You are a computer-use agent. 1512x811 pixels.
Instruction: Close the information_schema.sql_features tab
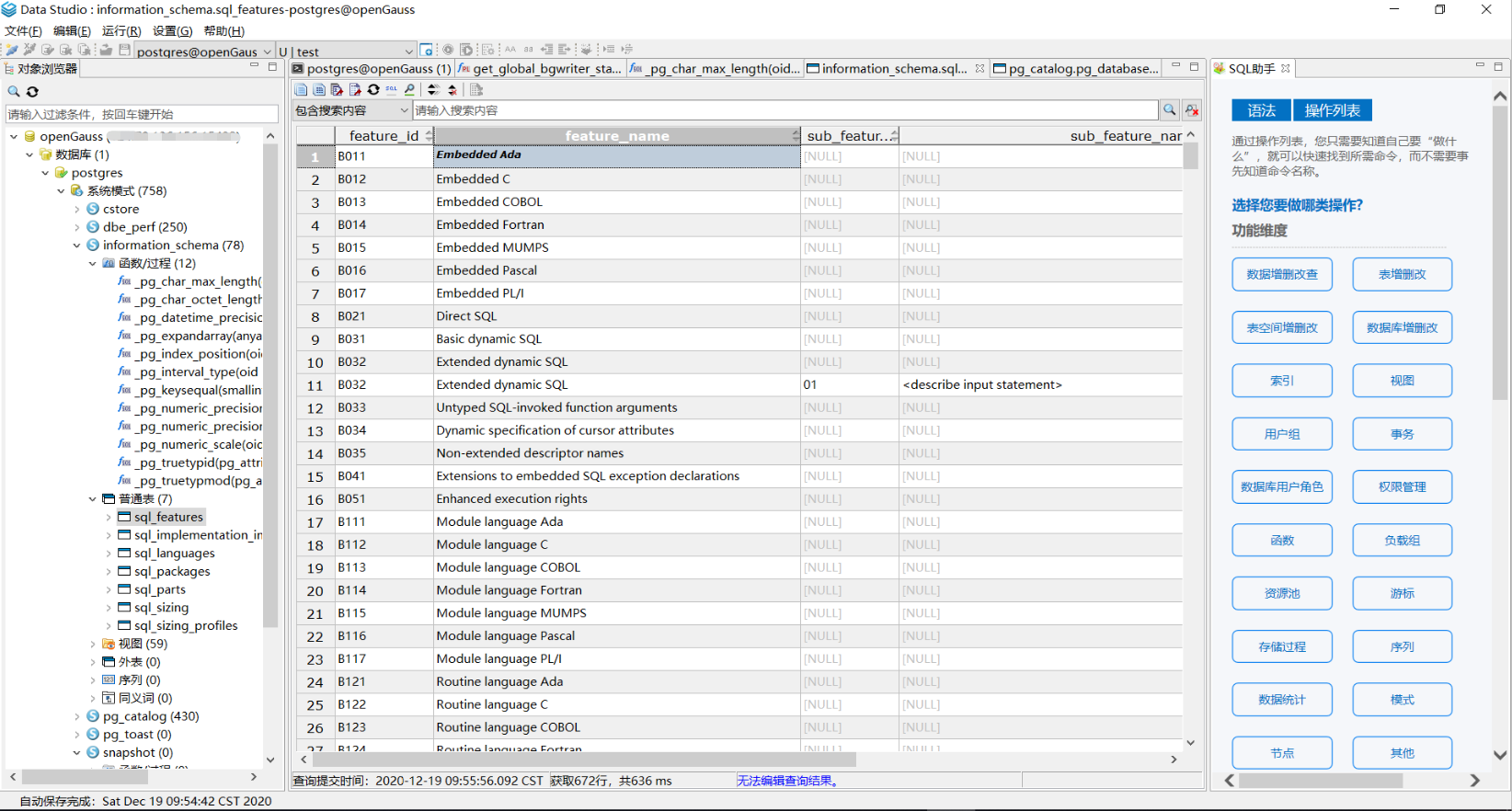point(979,68)
